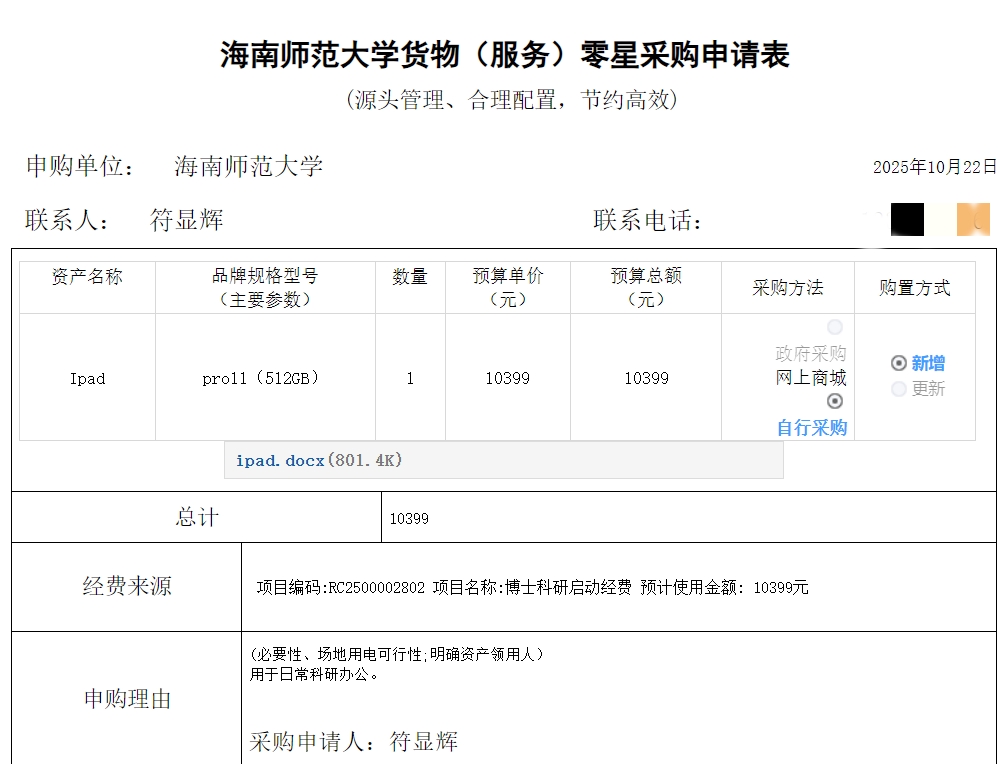Click the pro11（512GB）specification cell
This screenshot has width=1000, height=764.
coord(265,378)
